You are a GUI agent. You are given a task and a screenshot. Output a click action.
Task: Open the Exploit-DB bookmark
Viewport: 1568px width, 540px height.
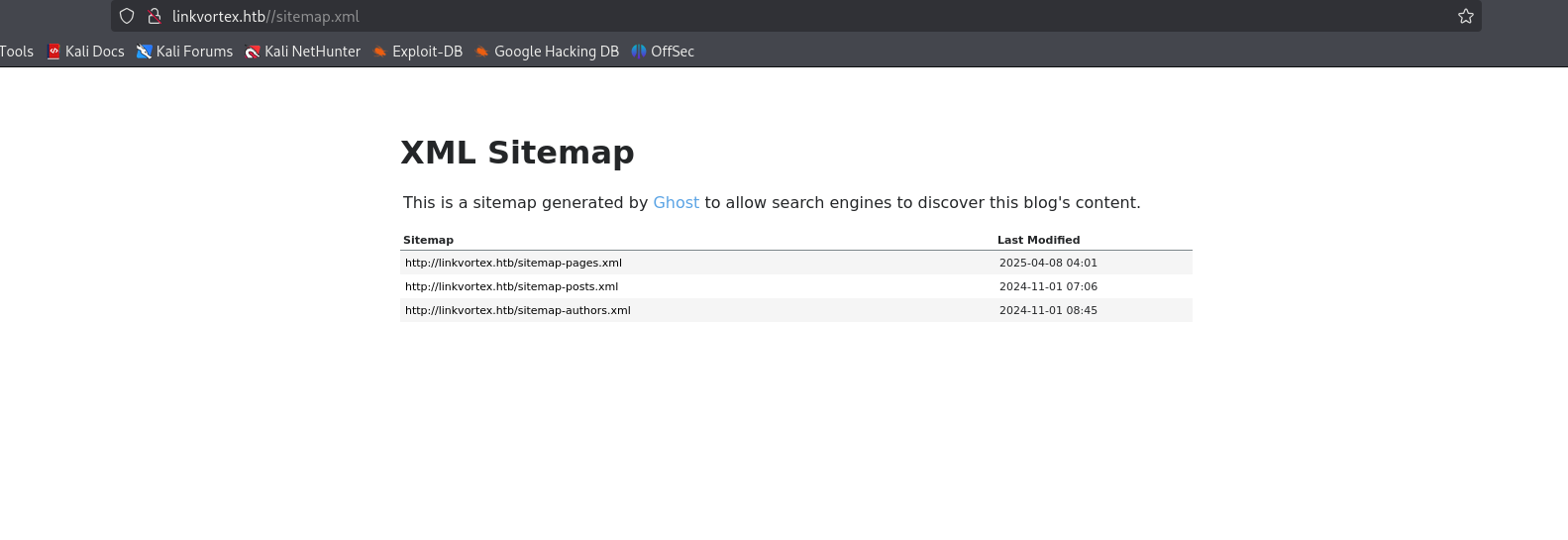(x=418, y=52)
